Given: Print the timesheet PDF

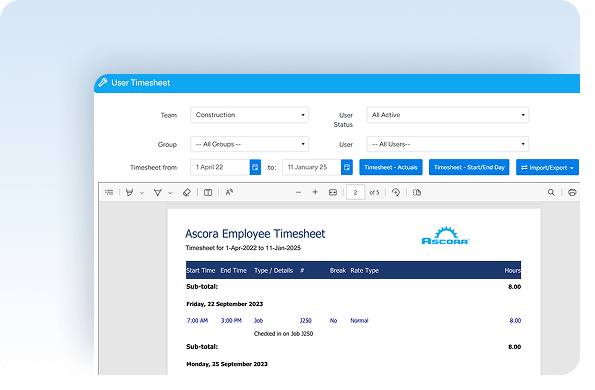Looking at the screenshot, I should tap(572, 192).
